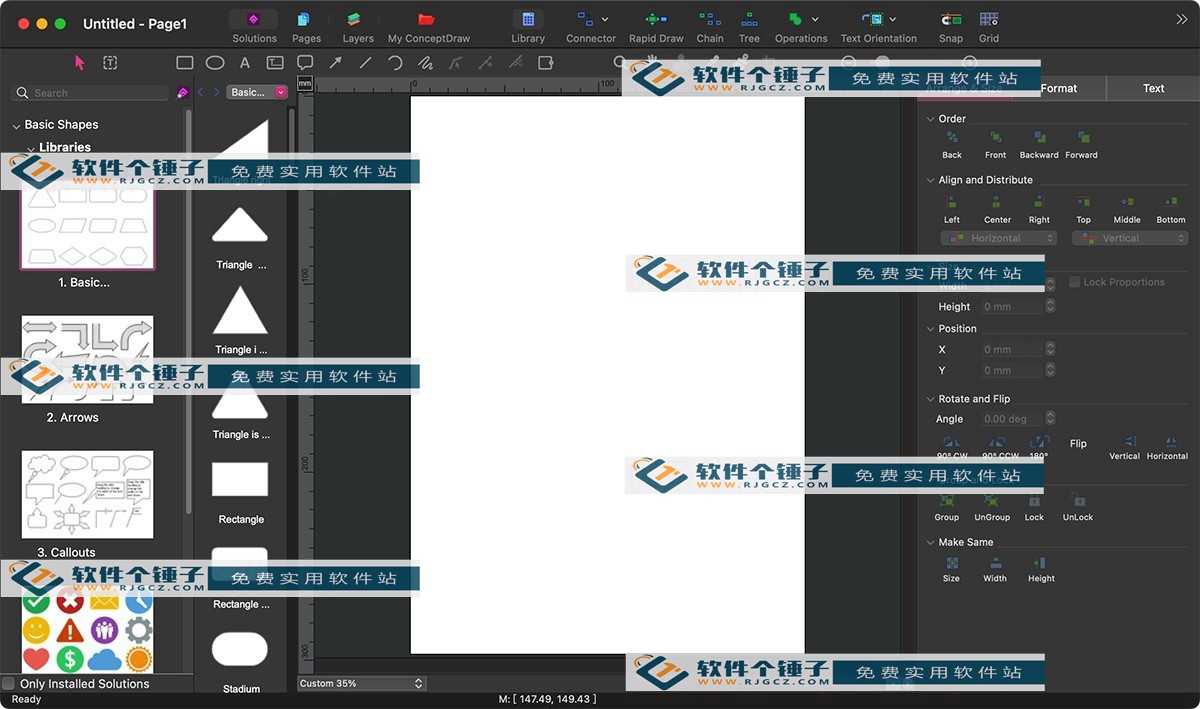This screenshot has width=1200, height=709.
Task: Collapse the Basic Shapes tree section
Action: click(x=16, y=126)
